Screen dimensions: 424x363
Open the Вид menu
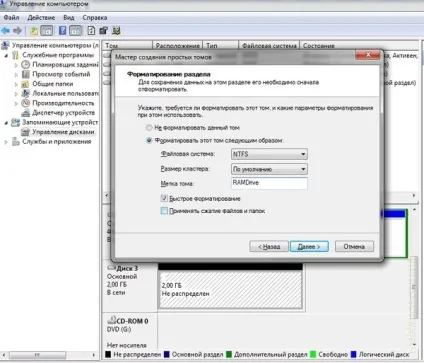pyautogui.click(x=69, y=17)
